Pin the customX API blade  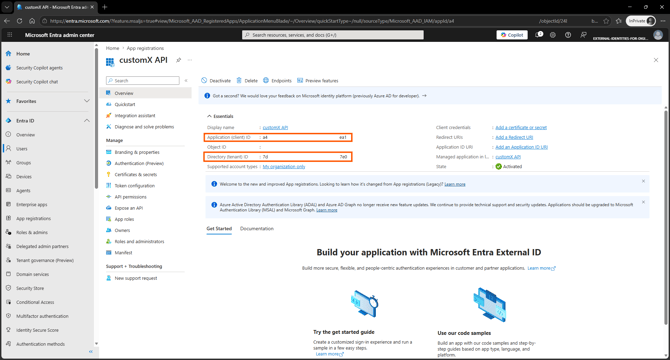(x=179, y=60)
